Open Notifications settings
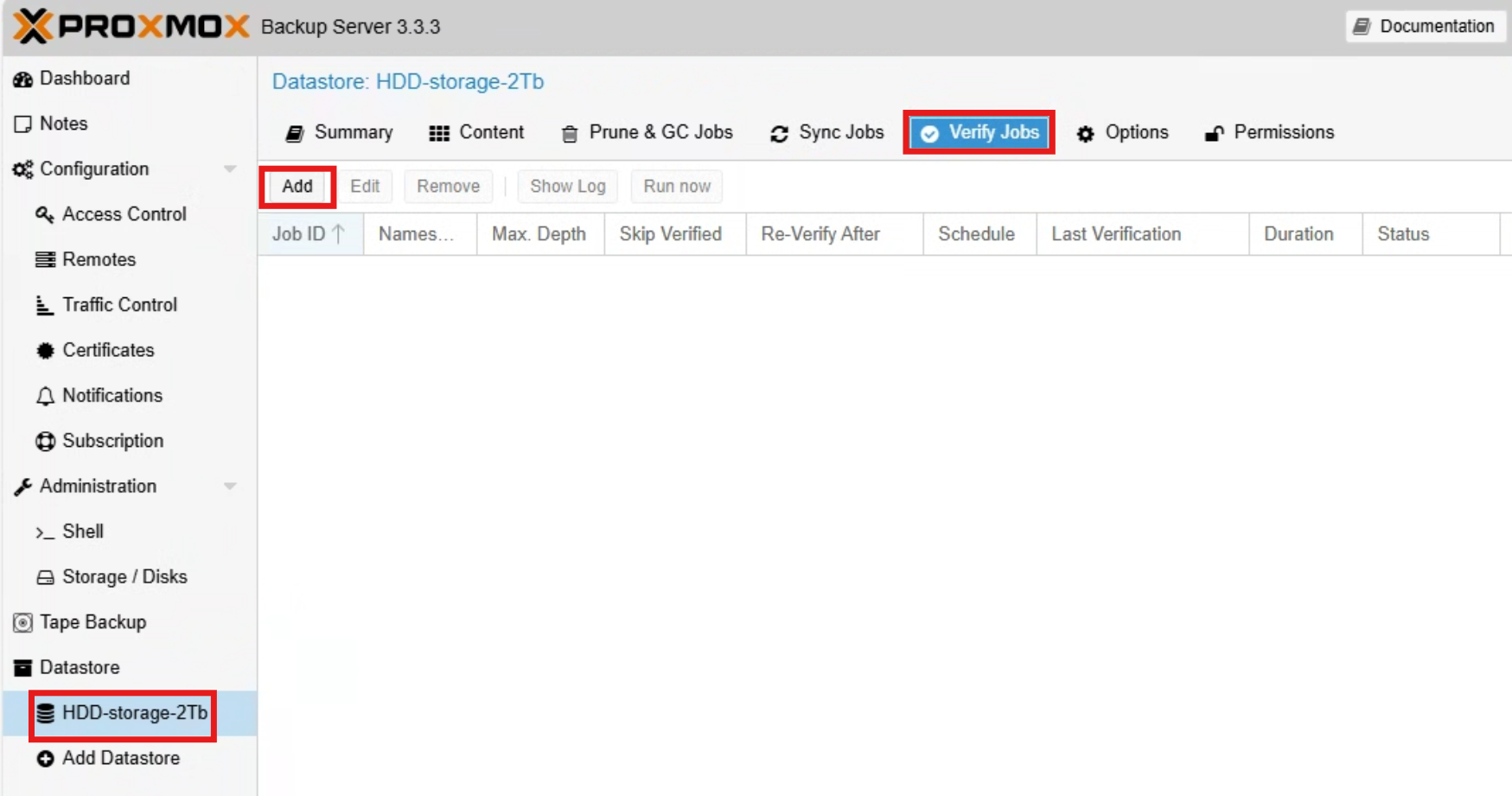 pyautogui.click(x=130, y=396)
